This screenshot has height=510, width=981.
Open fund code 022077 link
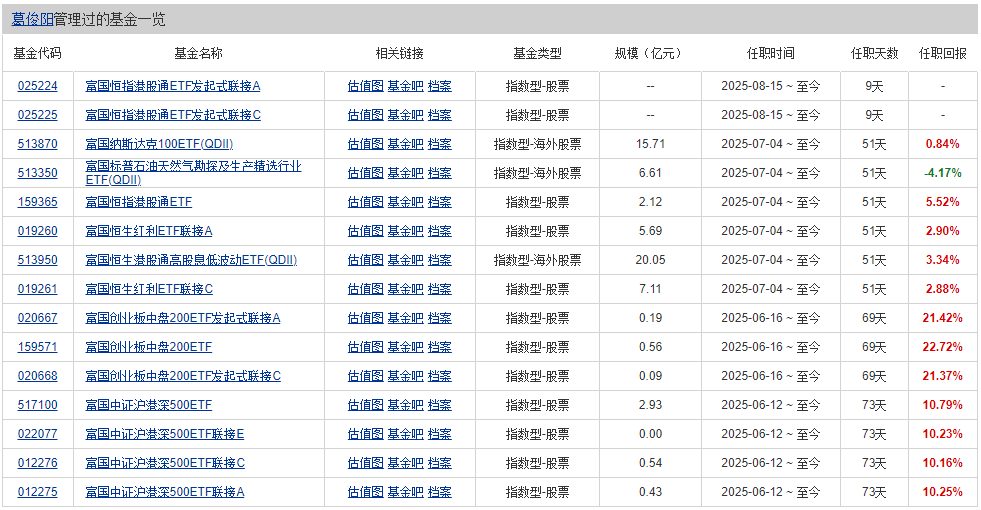click(38, 434)
